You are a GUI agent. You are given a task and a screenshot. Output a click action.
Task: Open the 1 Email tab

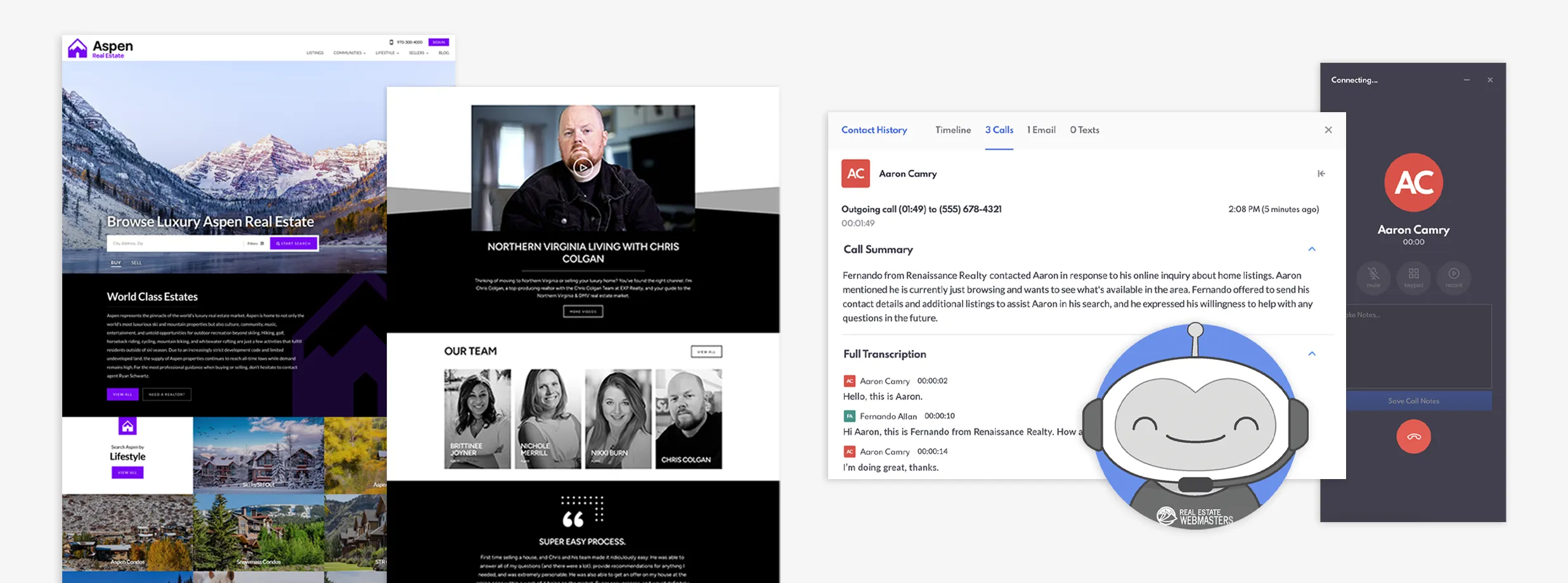(x=1041, y=130)
